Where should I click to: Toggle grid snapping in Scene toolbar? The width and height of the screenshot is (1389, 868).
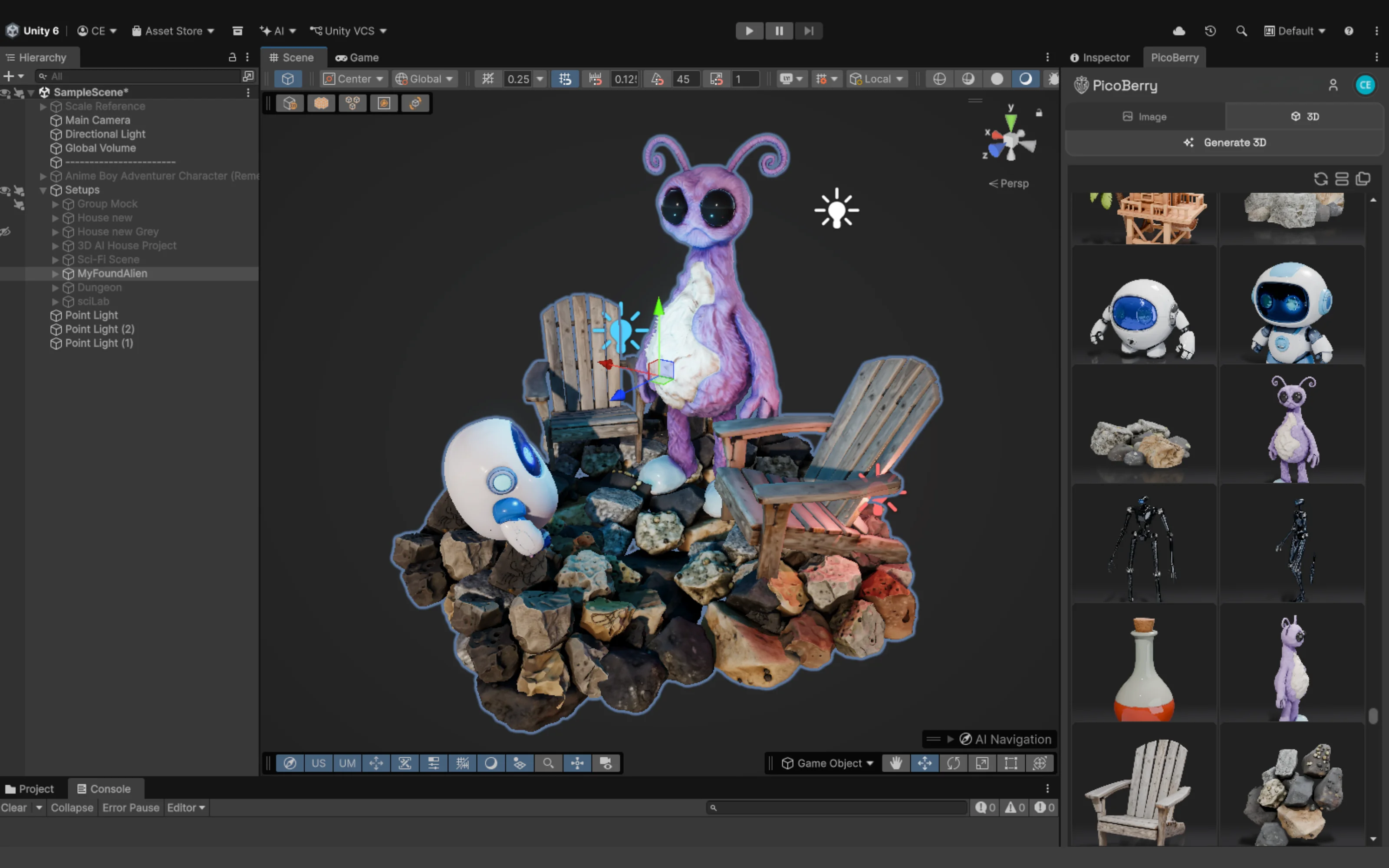coord(565,79)
